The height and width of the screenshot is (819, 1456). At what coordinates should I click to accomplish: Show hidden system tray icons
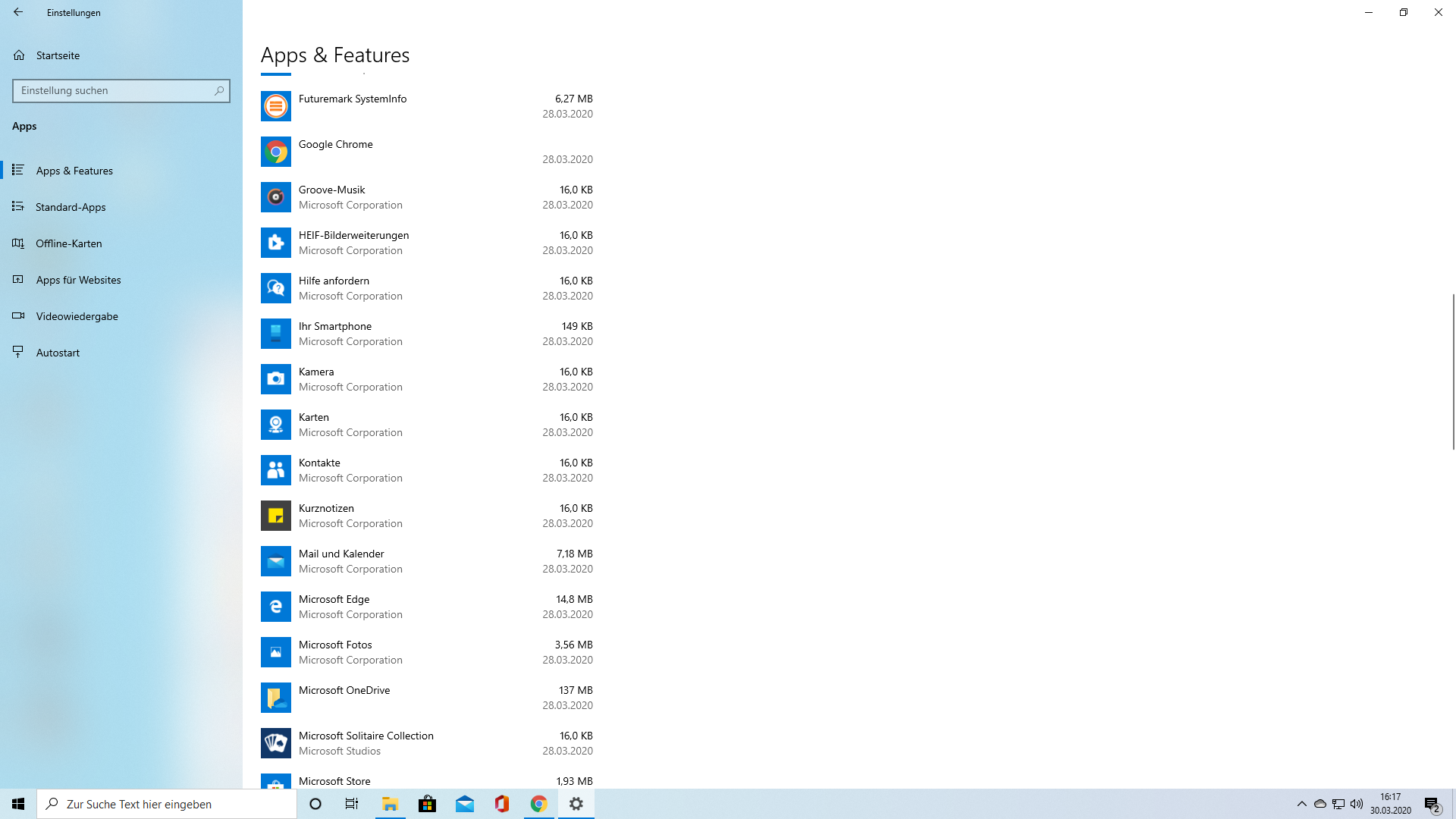click(1302, 804)
